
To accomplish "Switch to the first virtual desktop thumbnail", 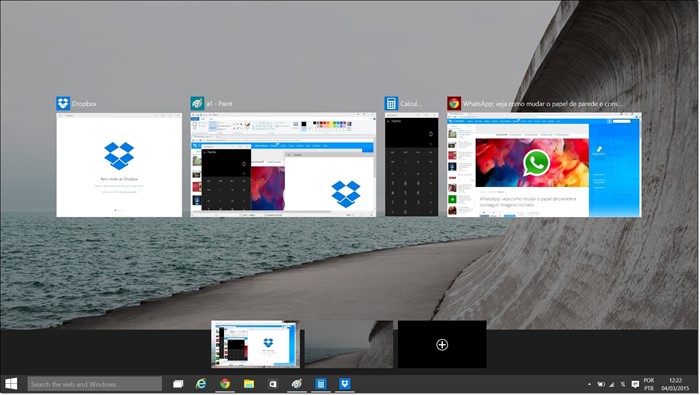I will 255,344.
